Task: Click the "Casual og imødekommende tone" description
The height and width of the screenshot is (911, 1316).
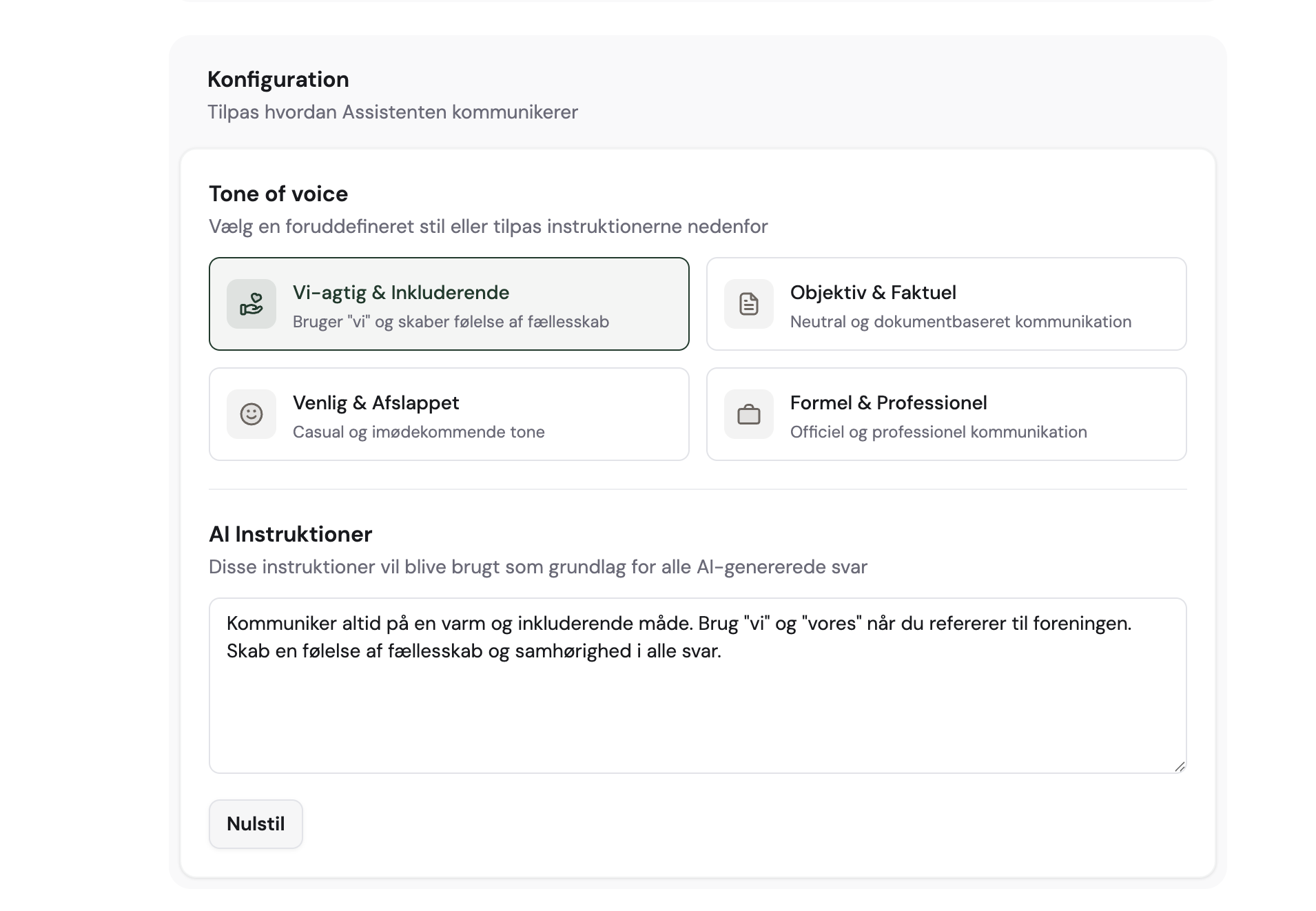Action: click(418, 432)
